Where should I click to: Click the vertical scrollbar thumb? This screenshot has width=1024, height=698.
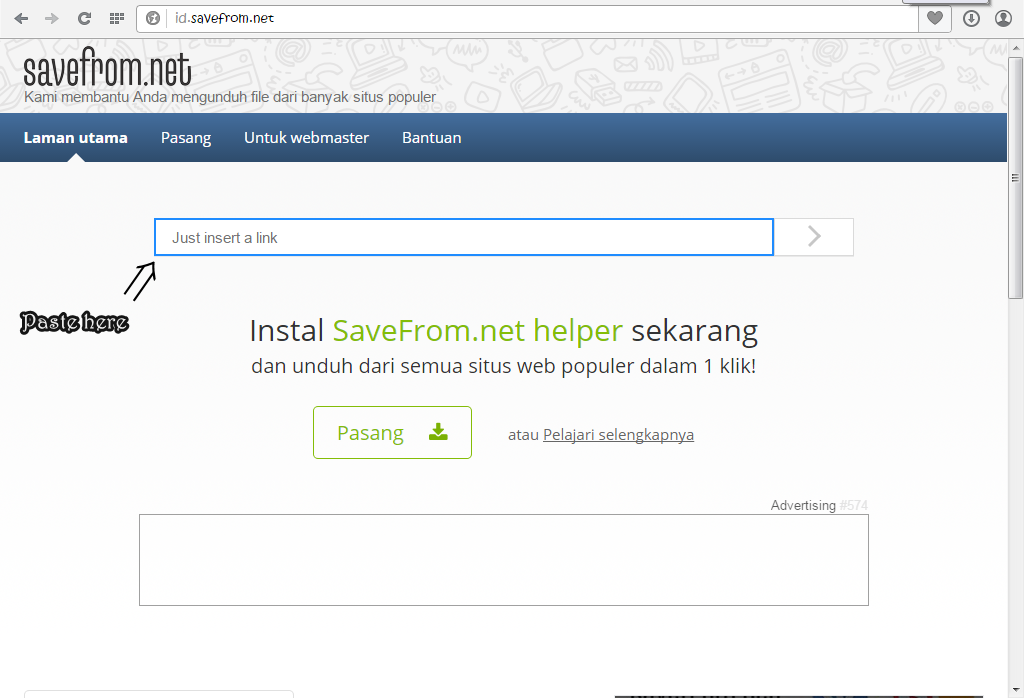point(1015,178)
